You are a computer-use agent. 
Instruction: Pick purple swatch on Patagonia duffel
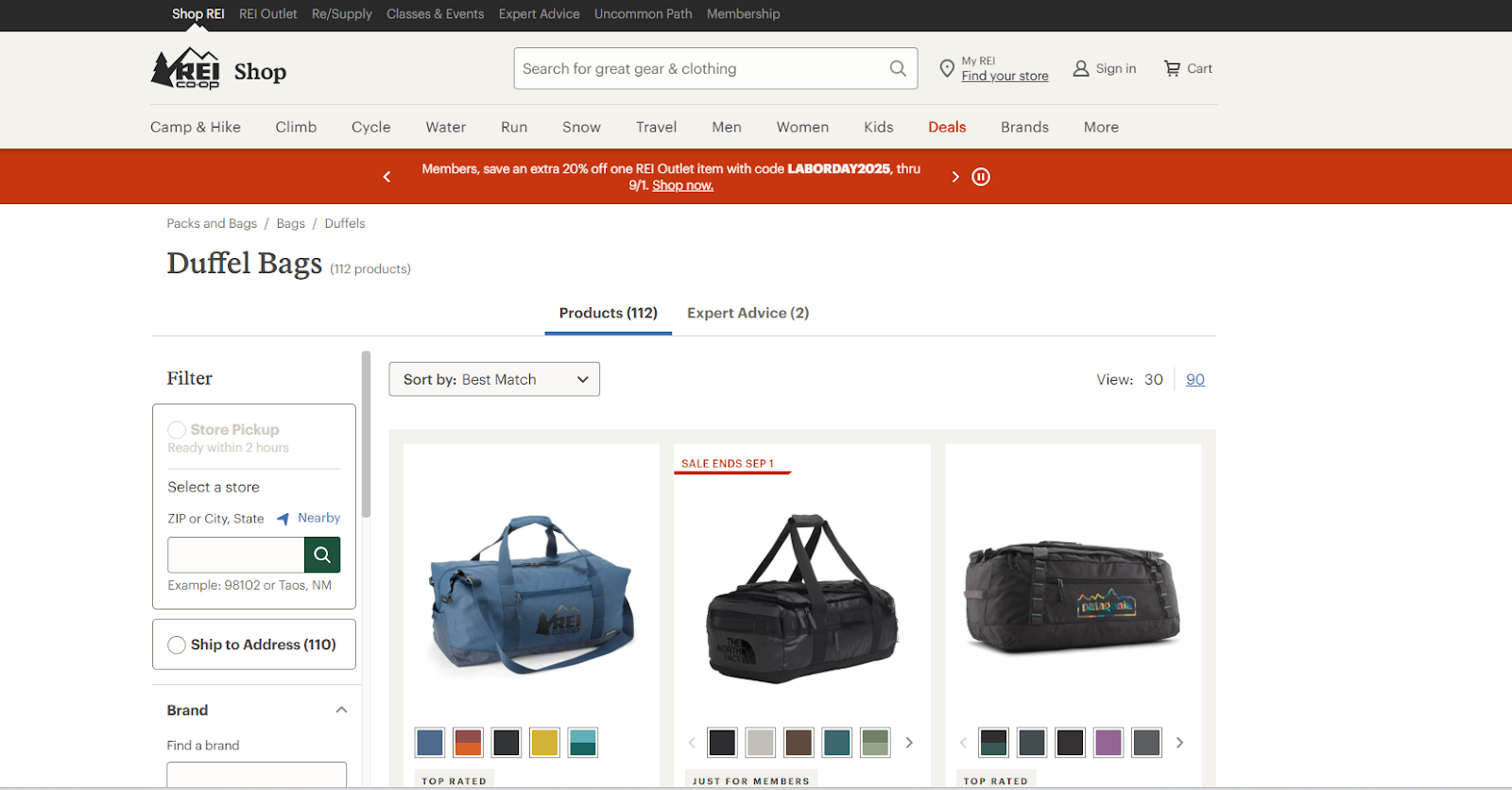(1108, 743)
